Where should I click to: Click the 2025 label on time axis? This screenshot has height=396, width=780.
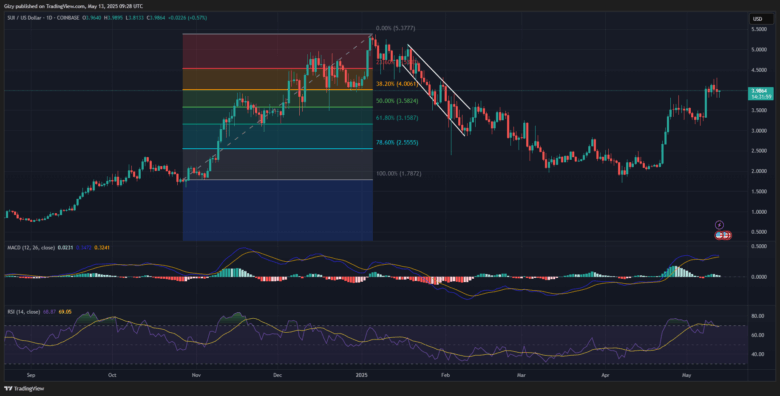pos(363,376)
